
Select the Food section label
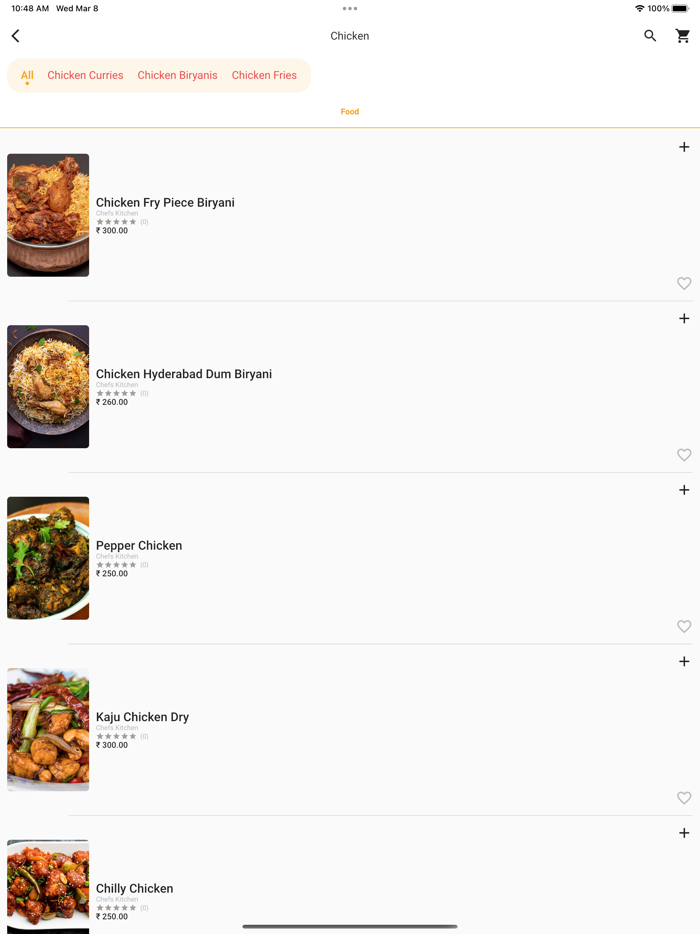coord(350,112)
